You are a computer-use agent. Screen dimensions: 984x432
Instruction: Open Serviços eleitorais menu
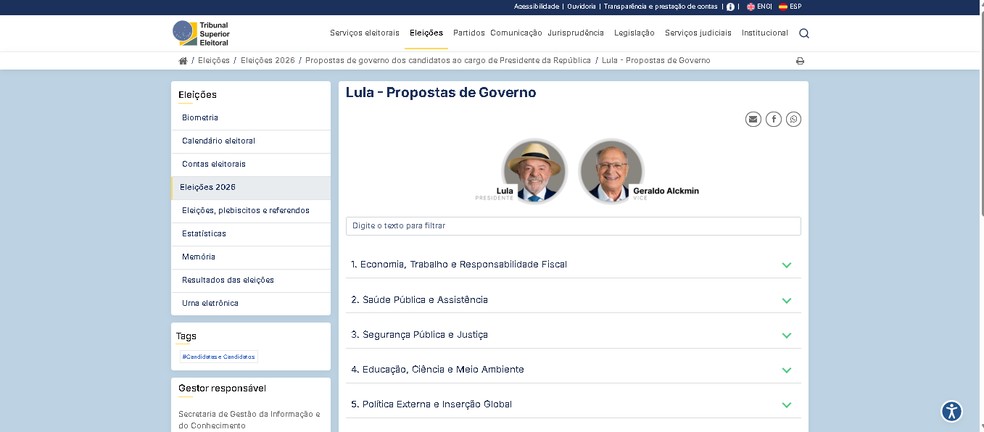(x=365, y=33)
